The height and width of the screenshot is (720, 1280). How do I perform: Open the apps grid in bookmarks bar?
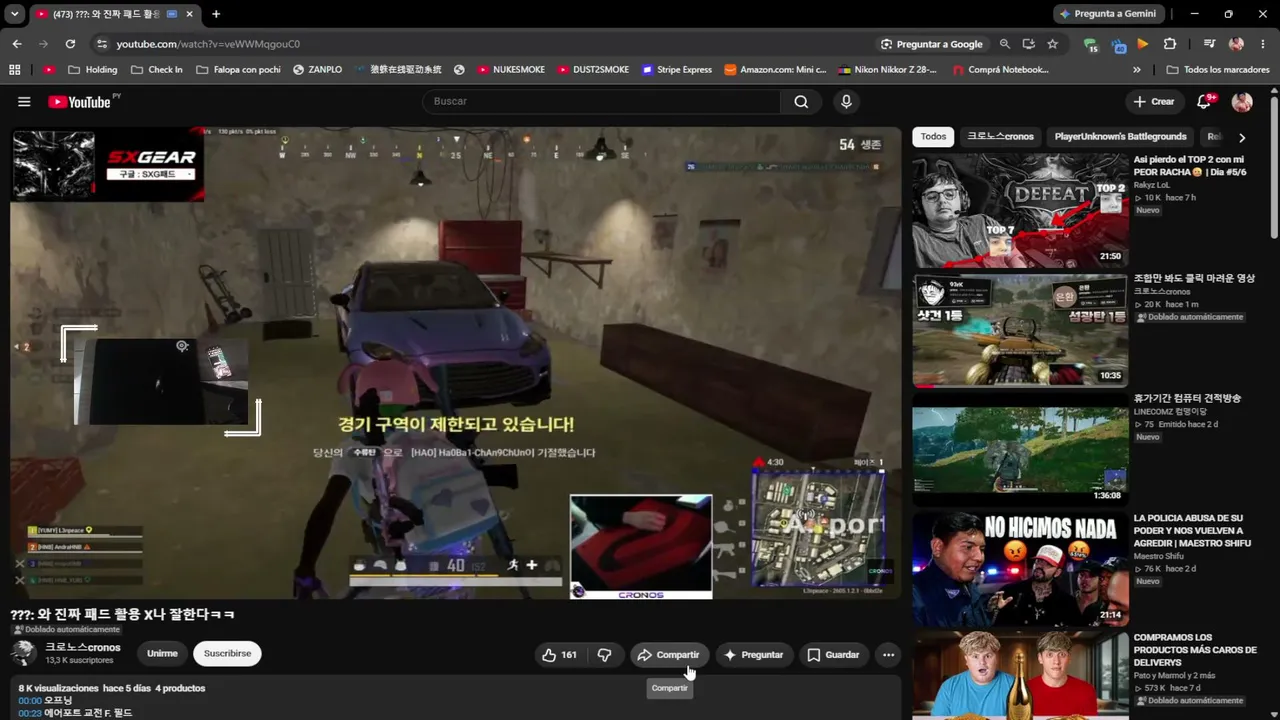[x=14, y=70]
